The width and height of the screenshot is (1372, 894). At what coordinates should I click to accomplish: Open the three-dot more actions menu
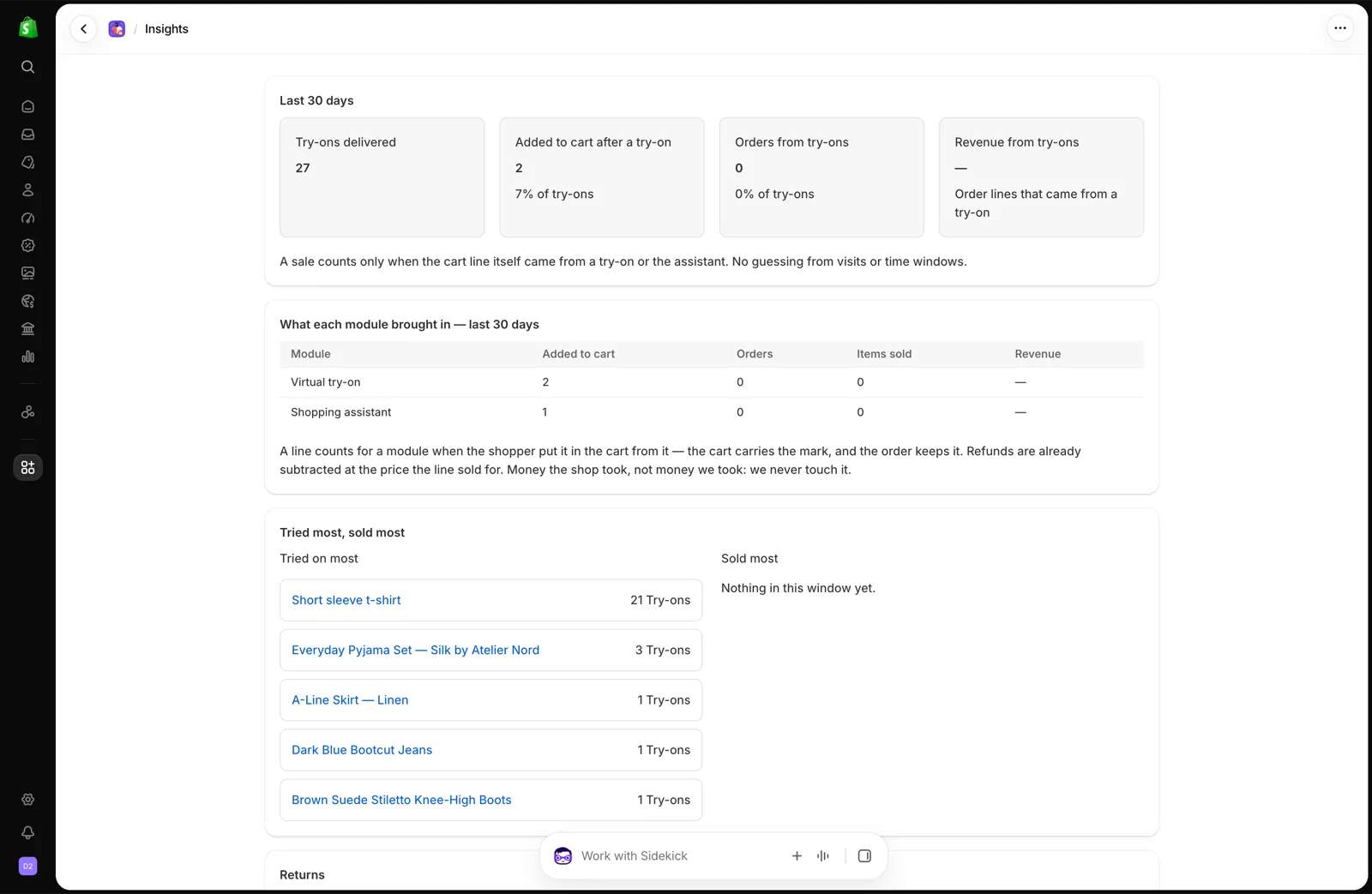(1339, 28)
